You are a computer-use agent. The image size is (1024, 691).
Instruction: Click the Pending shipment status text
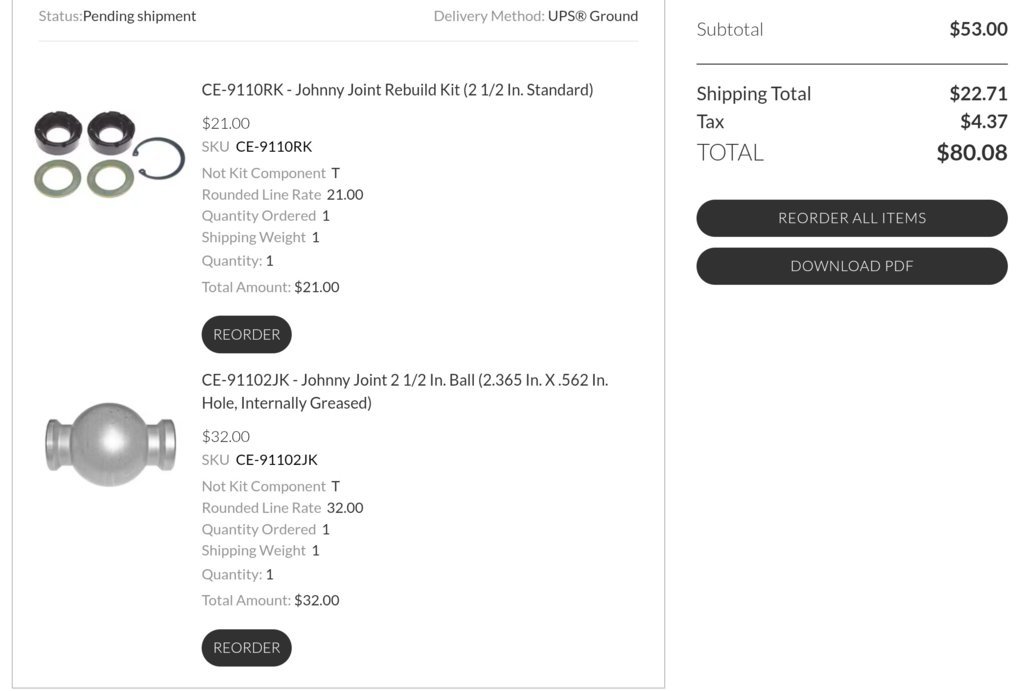click(x=139, y=16)
